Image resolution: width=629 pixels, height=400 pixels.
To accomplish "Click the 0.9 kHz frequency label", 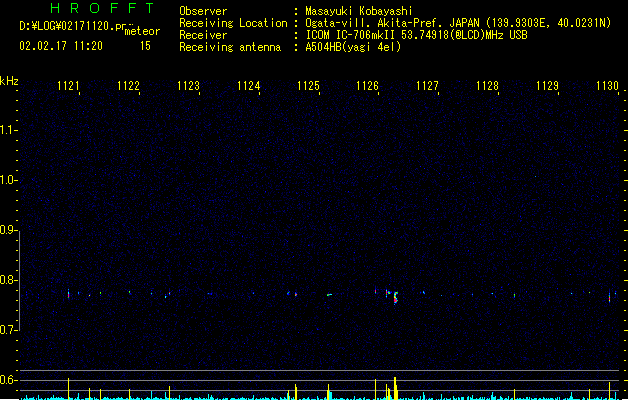I will pos(8,230).
